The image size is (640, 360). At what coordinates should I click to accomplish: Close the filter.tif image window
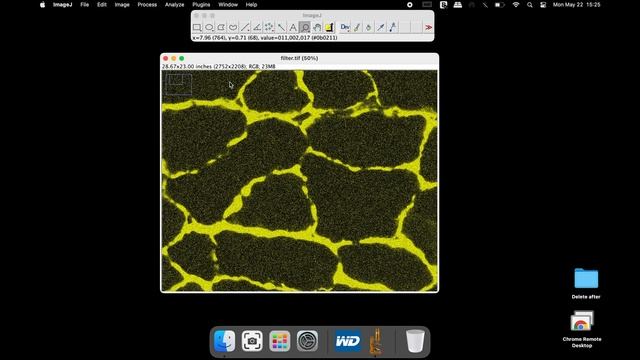tap(166, 58)
